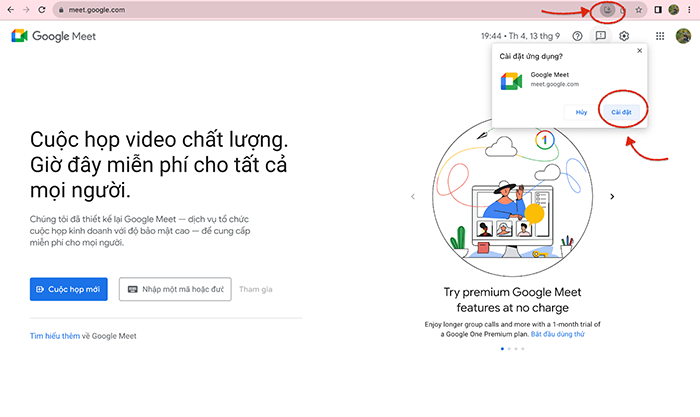Click the Try premium Google Meet features heading

coord(512,300)
